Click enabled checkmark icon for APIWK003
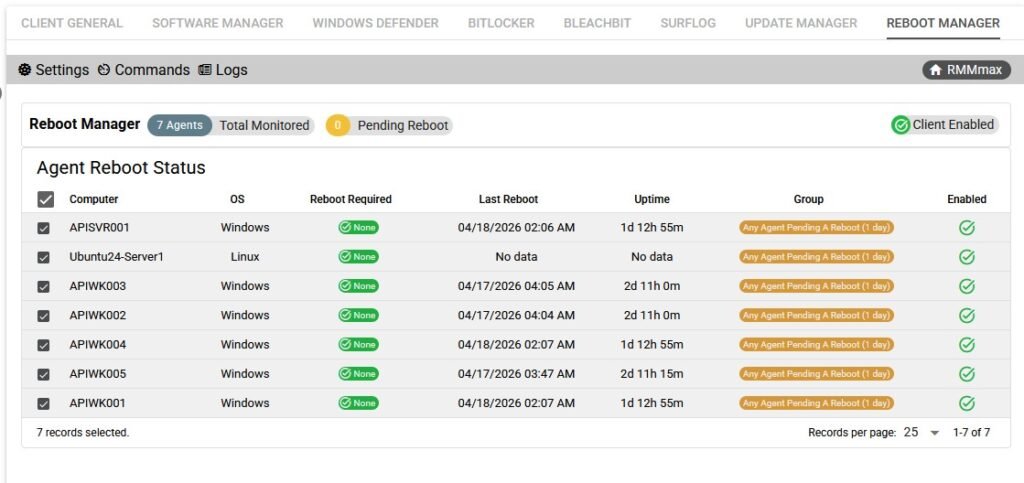 click(967, 287)
